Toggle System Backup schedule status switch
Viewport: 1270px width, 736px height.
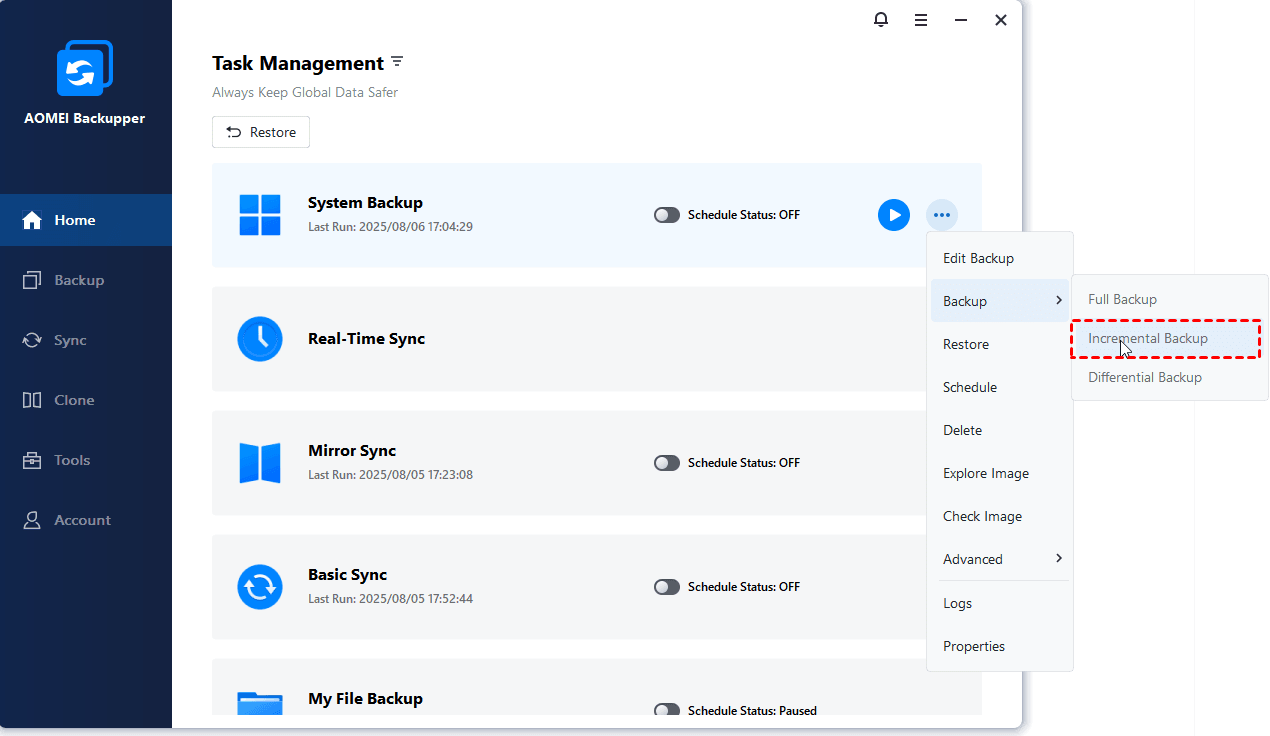667,215
